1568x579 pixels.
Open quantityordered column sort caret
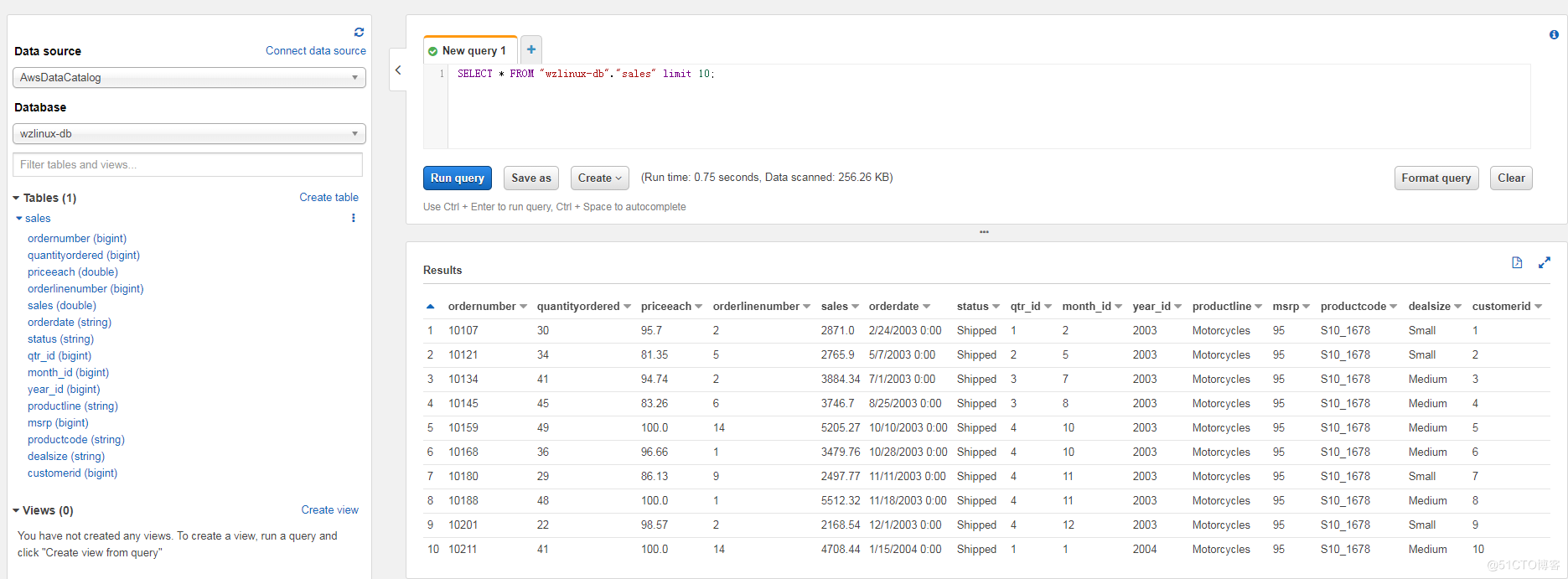627,307
